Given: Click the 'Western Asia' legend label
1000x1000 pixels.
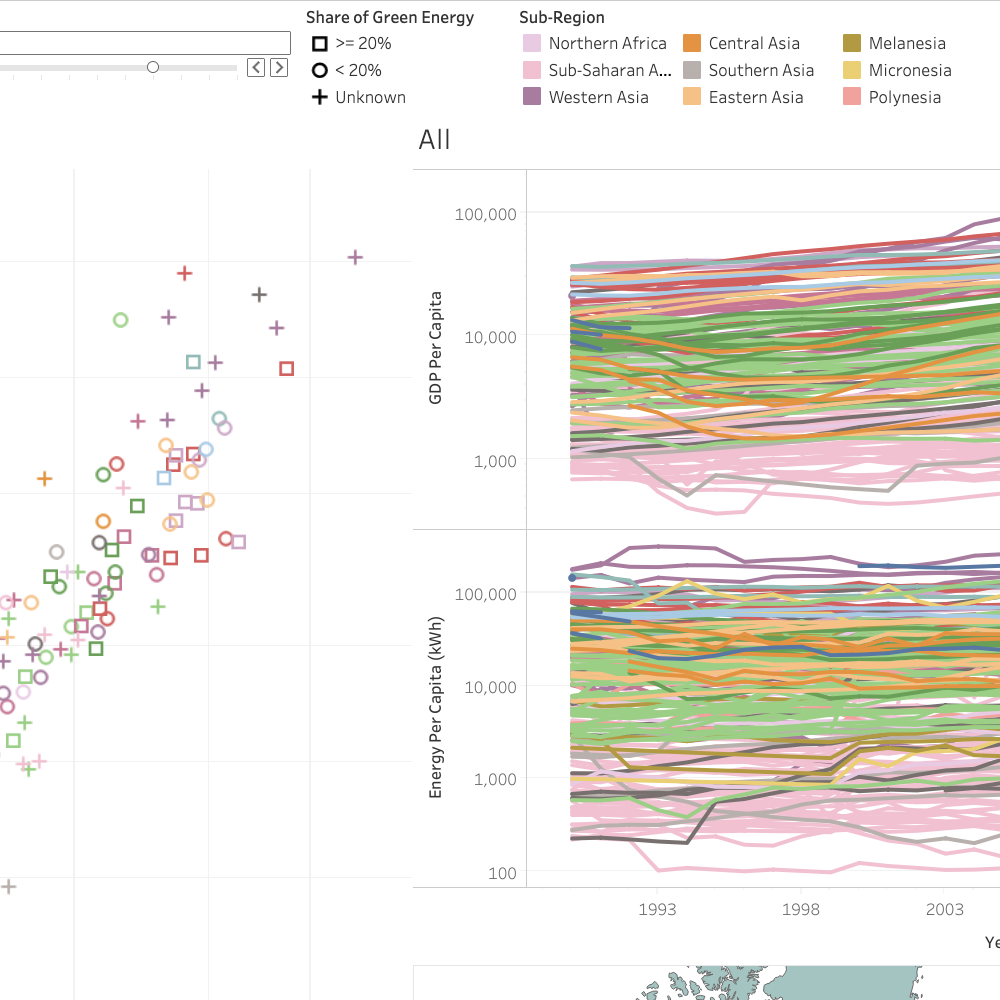Looking at the screenshot, I should [599, 97].
